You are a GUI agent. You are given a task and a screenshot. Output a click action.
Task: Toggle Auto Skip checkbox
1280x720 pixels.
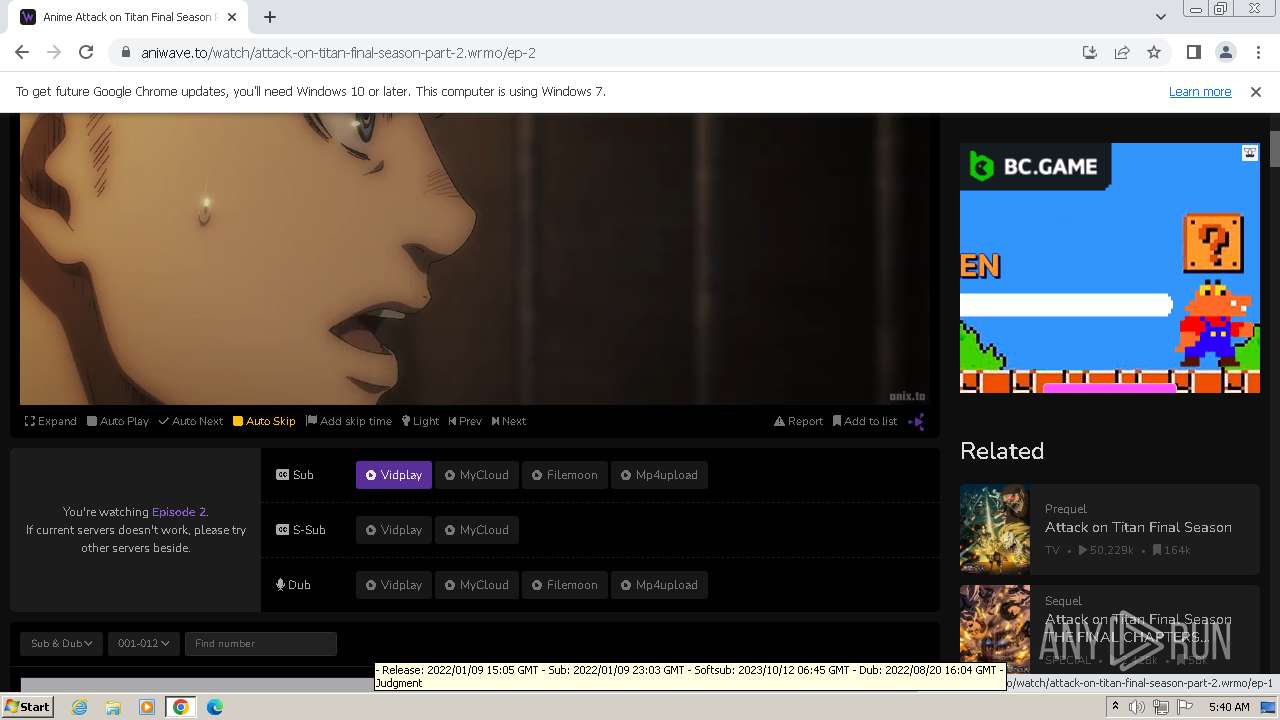[x=264, y=421]
